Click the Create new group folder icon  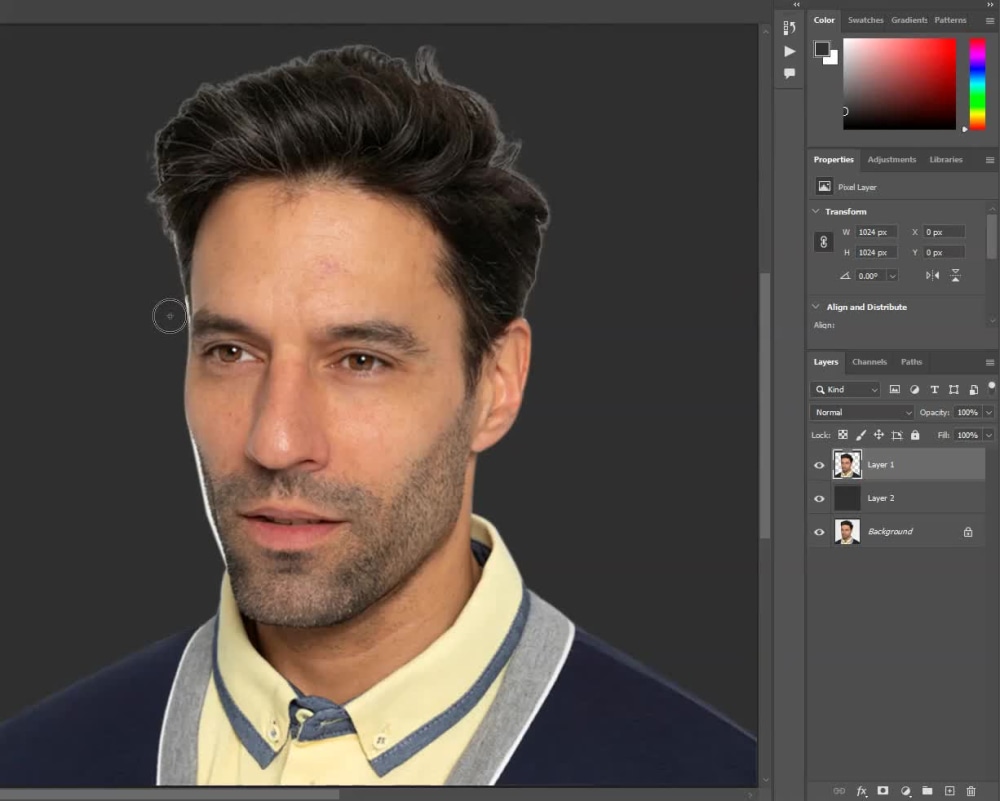928,791
